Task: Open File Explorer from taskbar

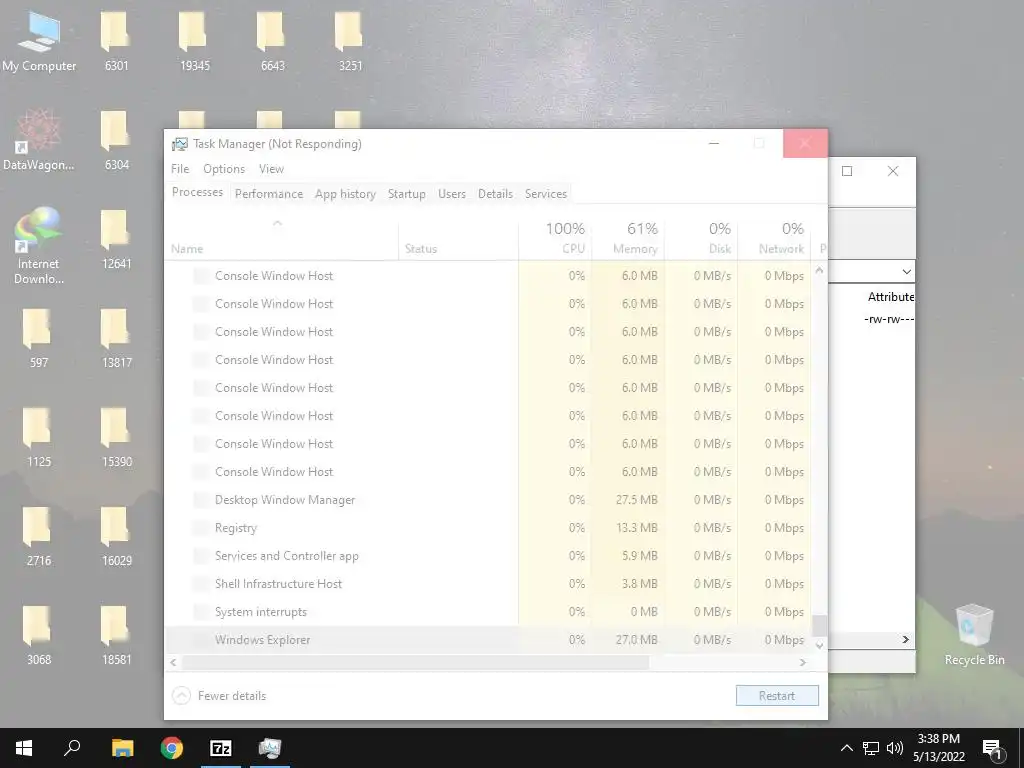Action: [x=122, y=748]
